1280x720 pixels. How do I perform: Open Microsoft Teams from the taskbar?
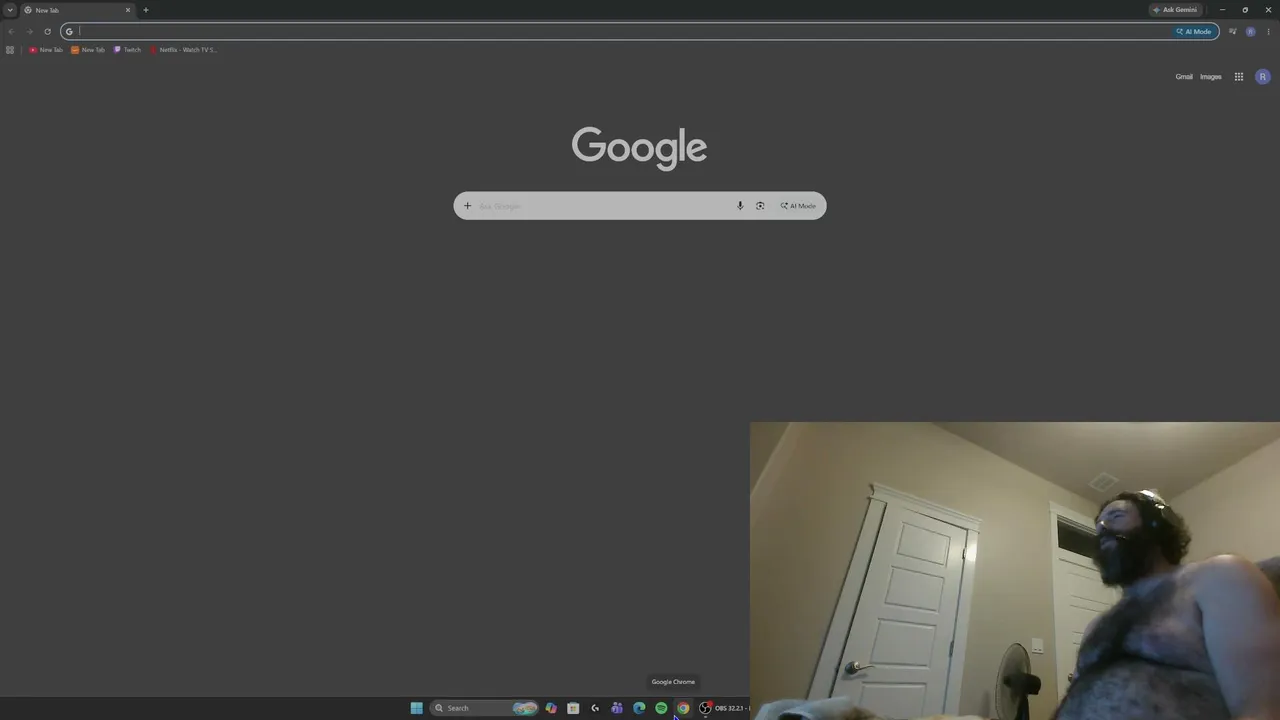click(617, 708)
